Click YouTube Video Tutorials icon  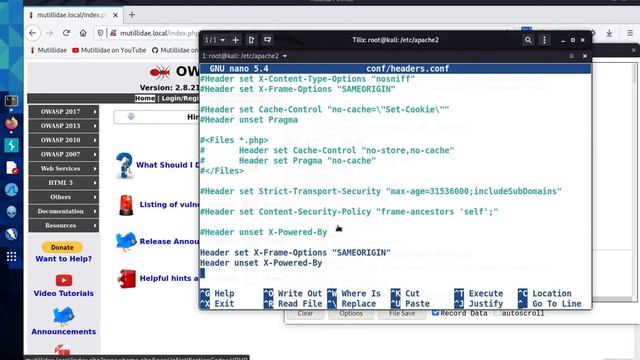[x=64, y=280]
